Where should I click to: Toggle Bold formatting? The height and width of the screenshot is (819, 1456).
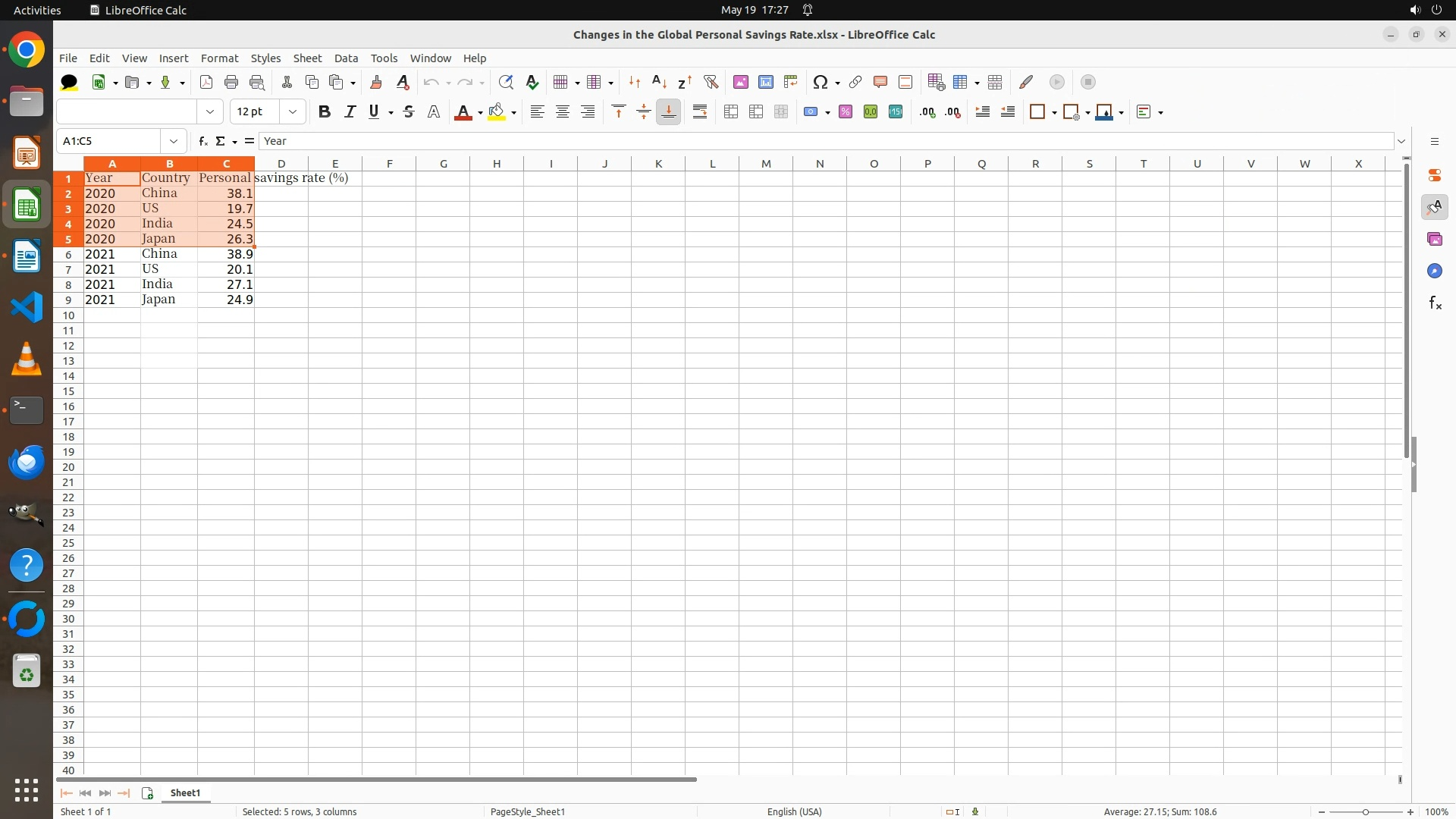[325, 112]
